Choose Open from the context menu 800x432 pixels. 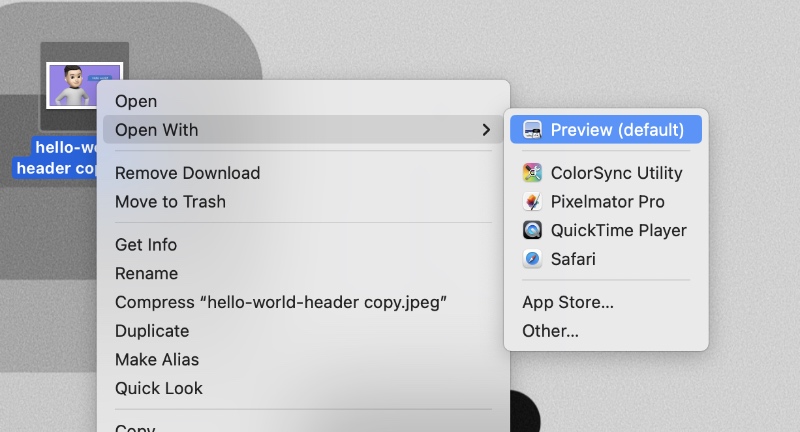(x=136, y=101)
